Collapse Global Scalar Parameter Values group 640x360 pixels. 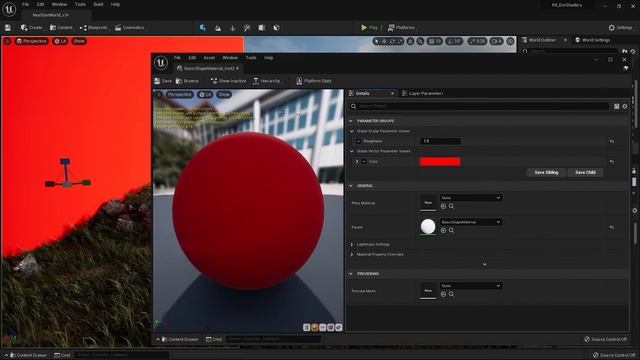coord(352,131)
